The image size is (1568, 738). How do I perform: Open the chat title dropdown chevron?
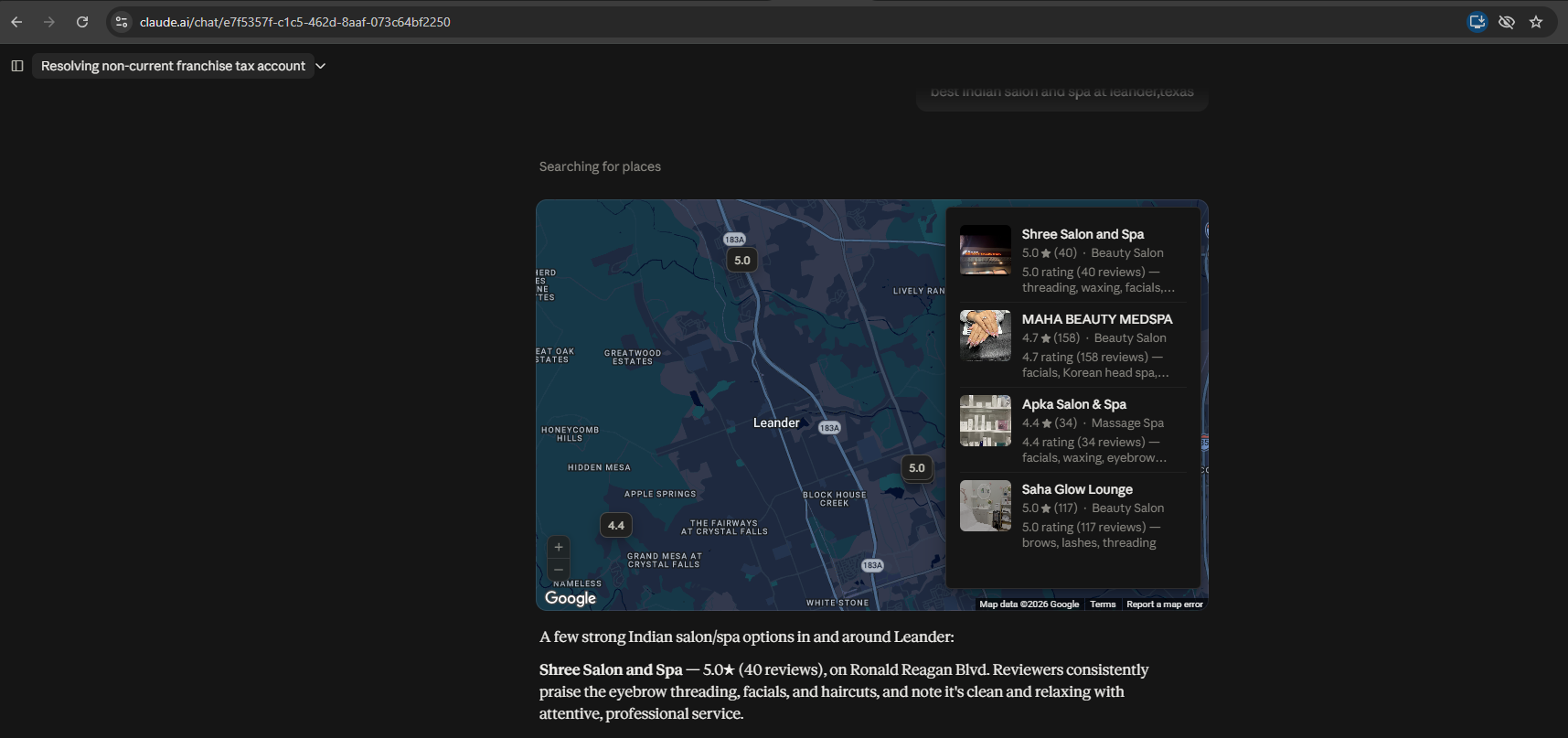321,66
